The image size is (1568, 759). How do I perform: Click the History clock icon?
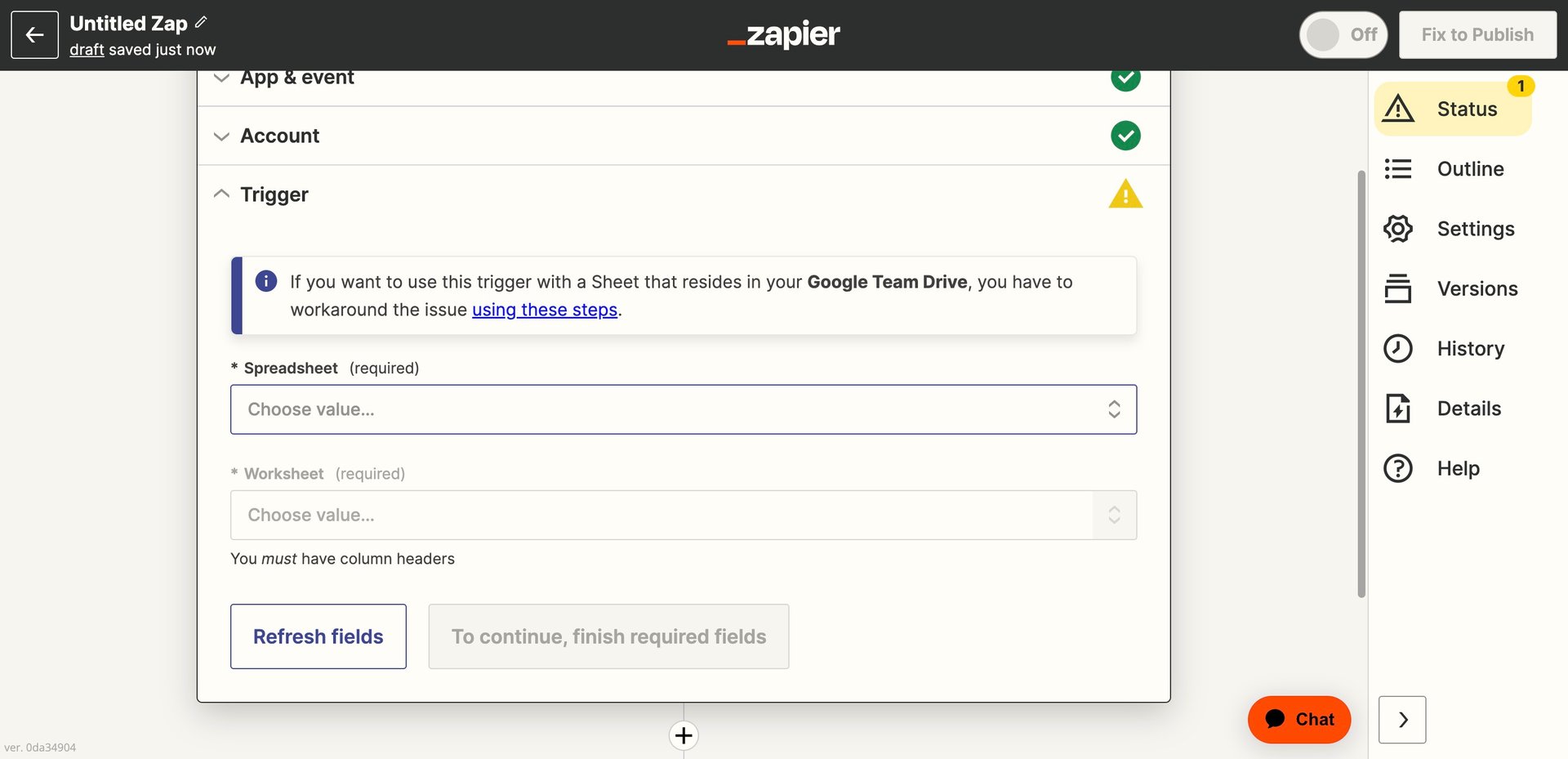point(1398,348)
